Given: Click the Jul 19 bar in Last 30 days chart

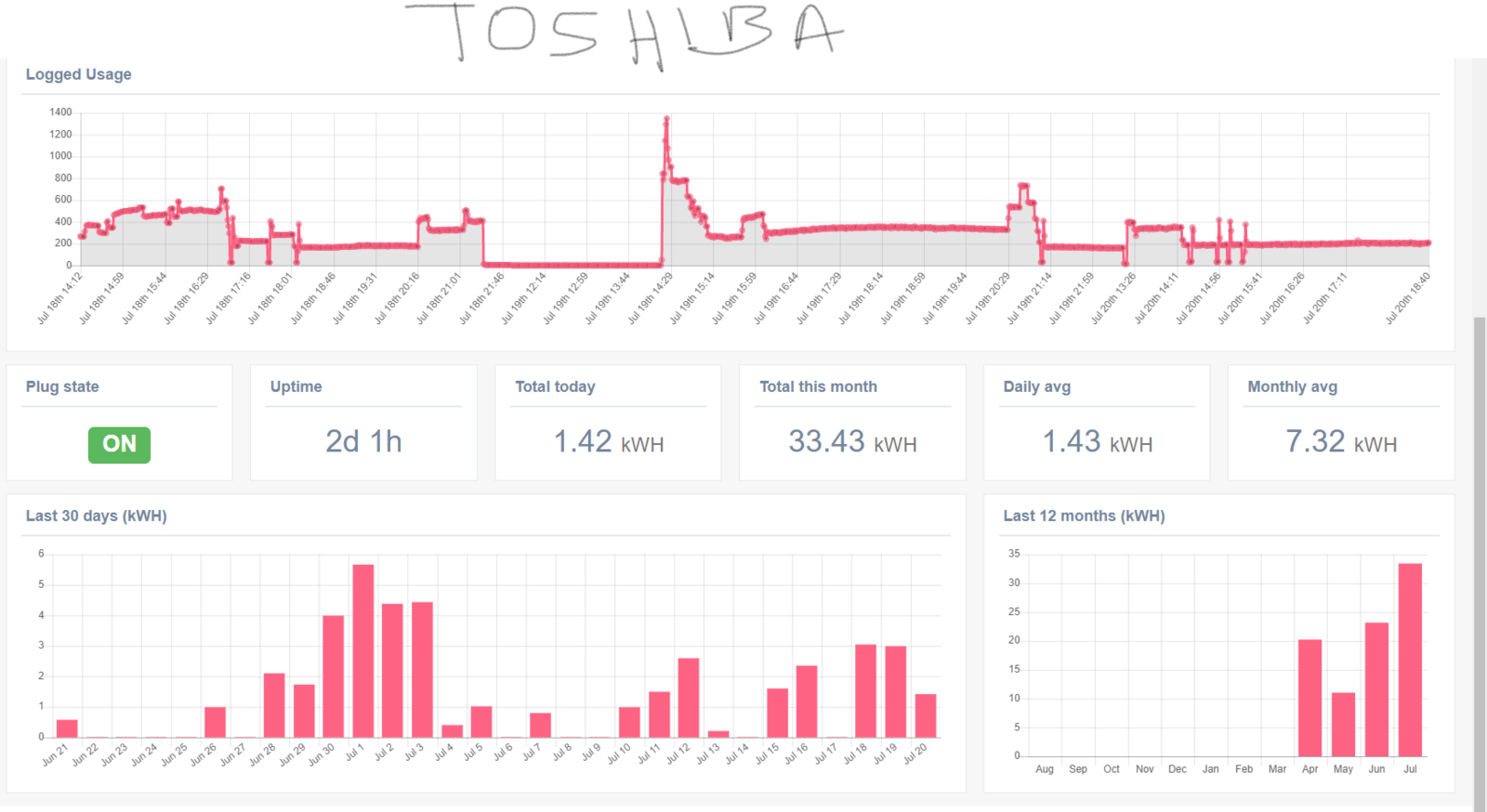Looking at the screenshot, I should (896, 691).
